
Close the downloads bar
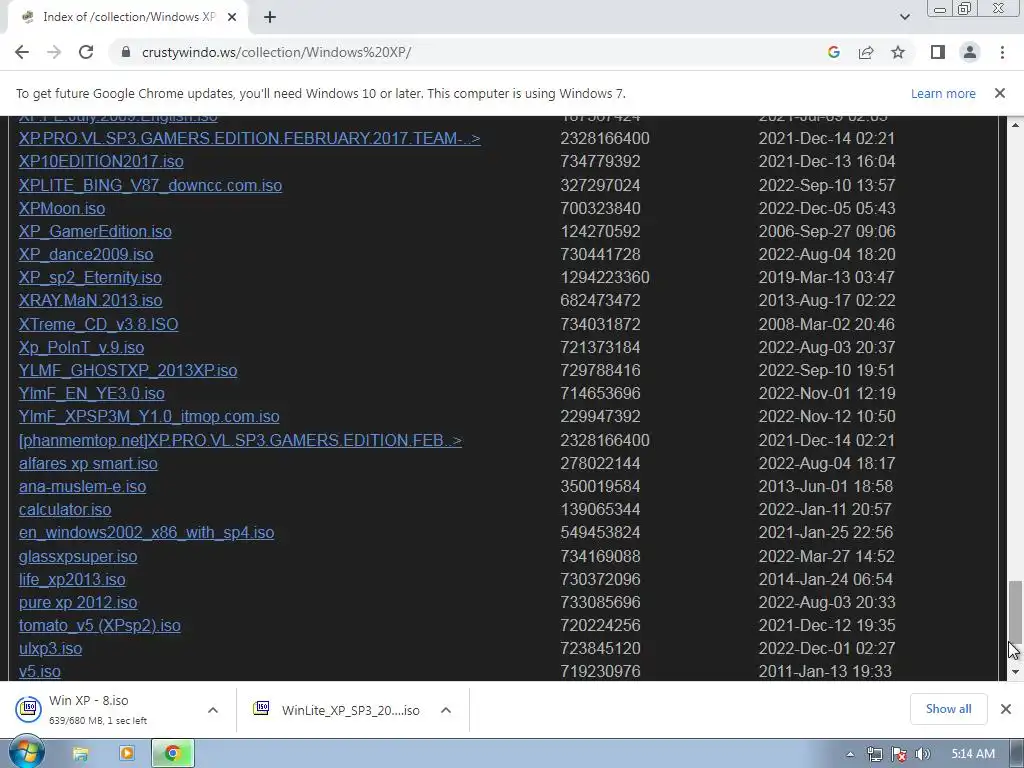coord(1006,709)
